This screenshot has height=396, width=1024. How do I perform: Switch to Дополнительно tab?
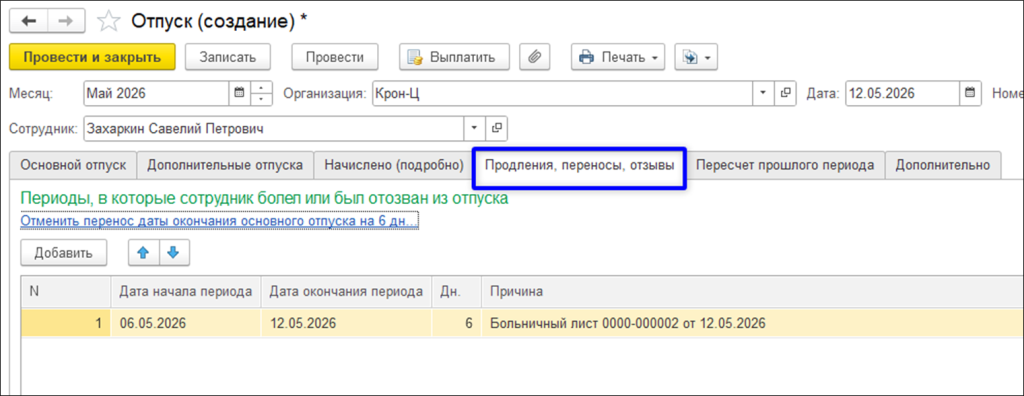pyautogui.click(x=942, y=165)
